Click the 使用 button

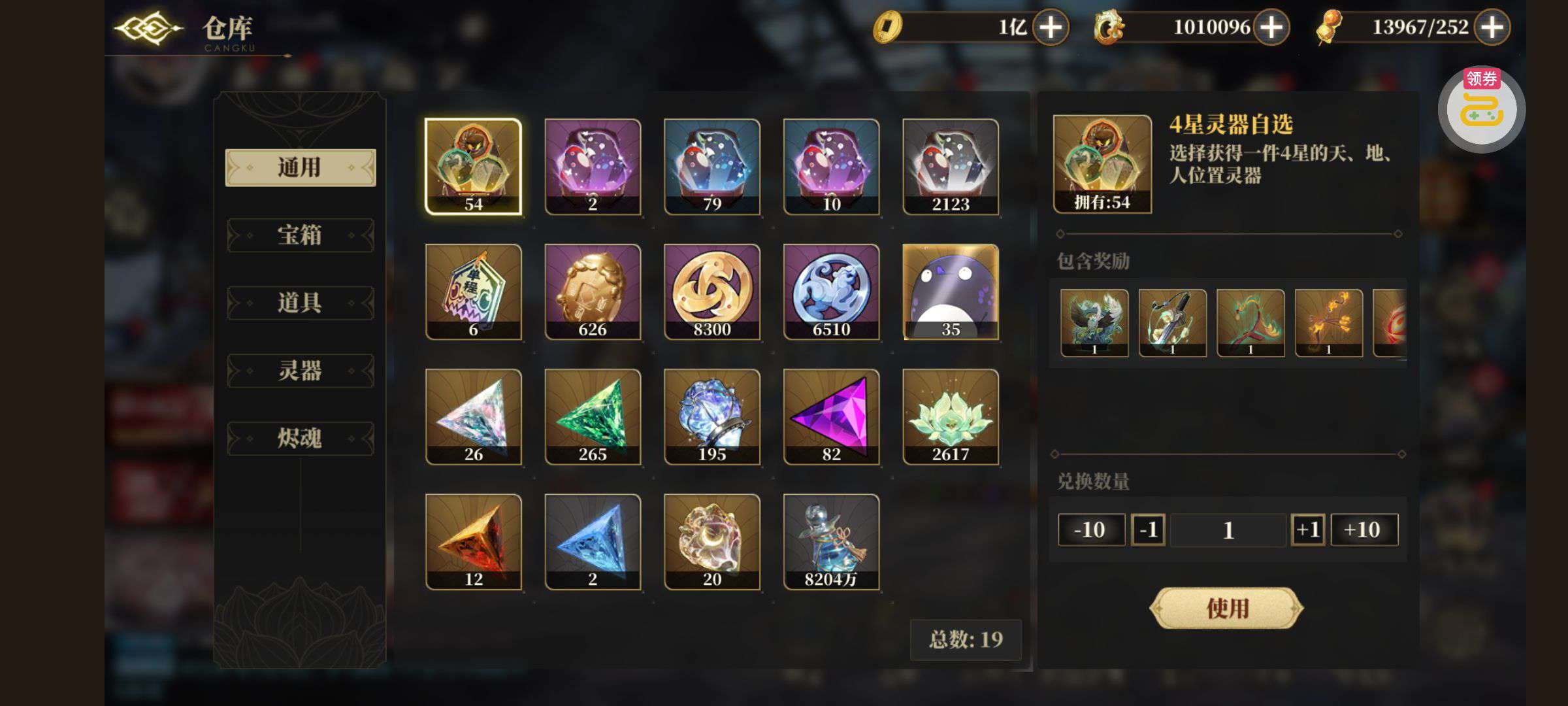point(1226,609)
